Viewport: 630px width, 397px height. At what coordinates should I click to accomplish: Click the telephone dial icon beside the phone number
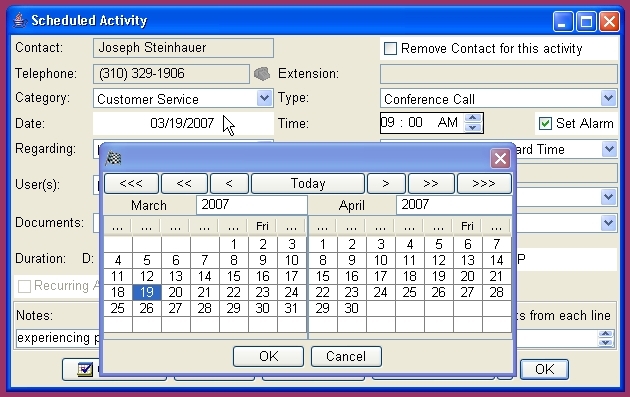(262, 74)
